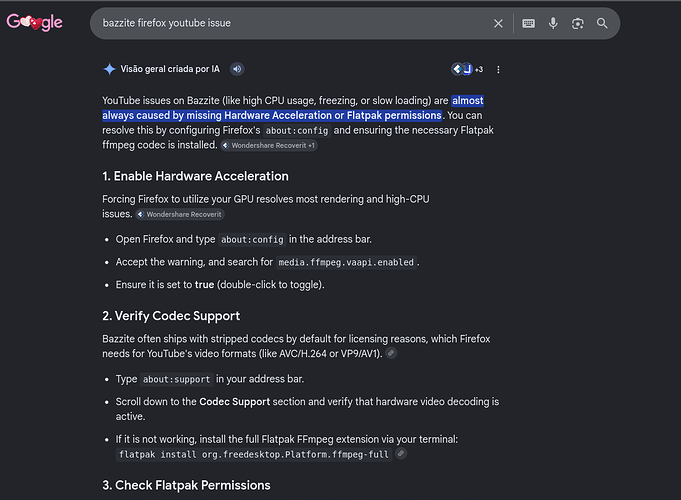Submit search with magnifying glass icon
Screen dimensions: 681x500
(x=602, y=23)
